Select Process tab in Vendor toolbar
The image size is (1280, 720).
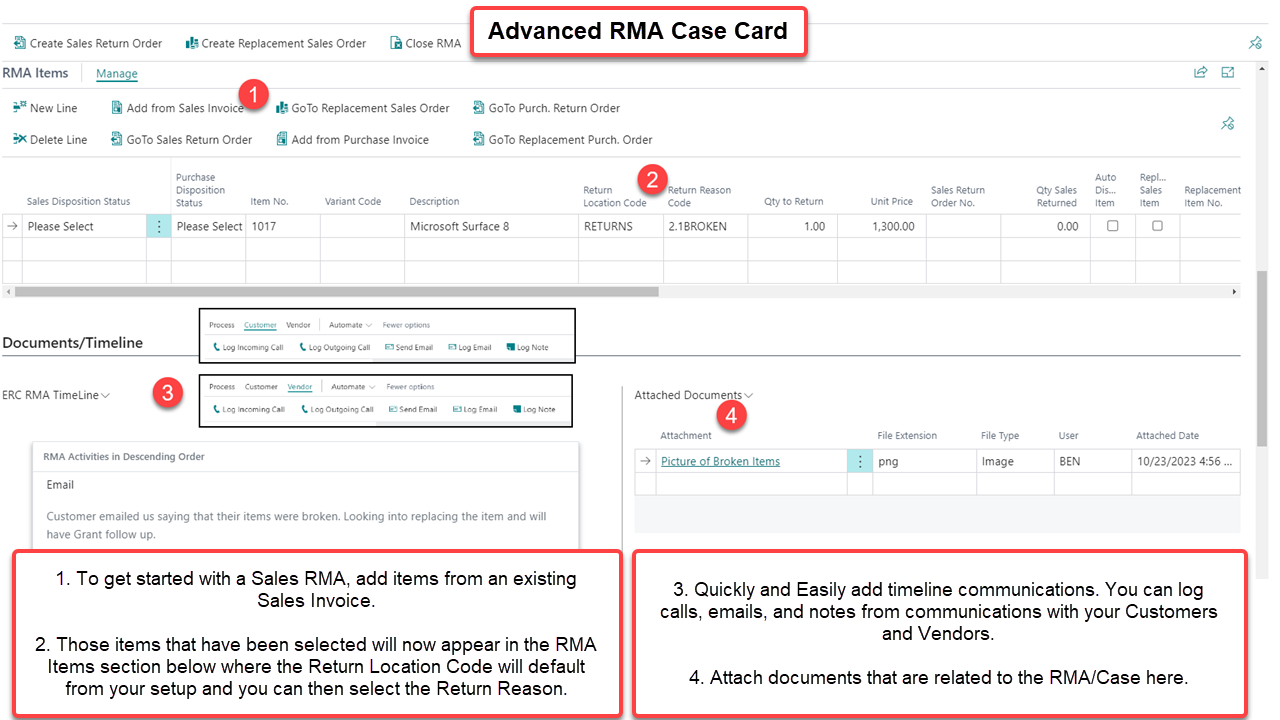(x=222, y=387)
